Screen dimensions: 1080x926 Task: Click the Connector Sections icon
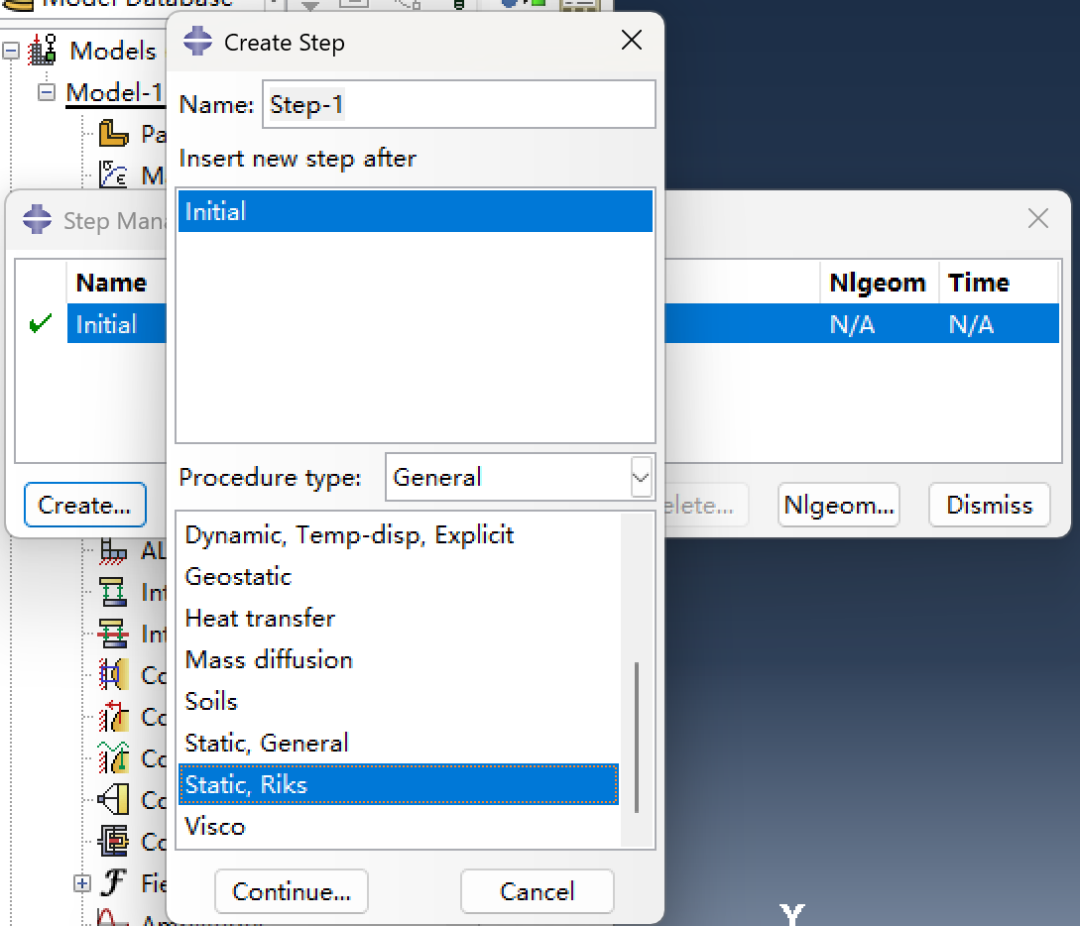point(114,841)
